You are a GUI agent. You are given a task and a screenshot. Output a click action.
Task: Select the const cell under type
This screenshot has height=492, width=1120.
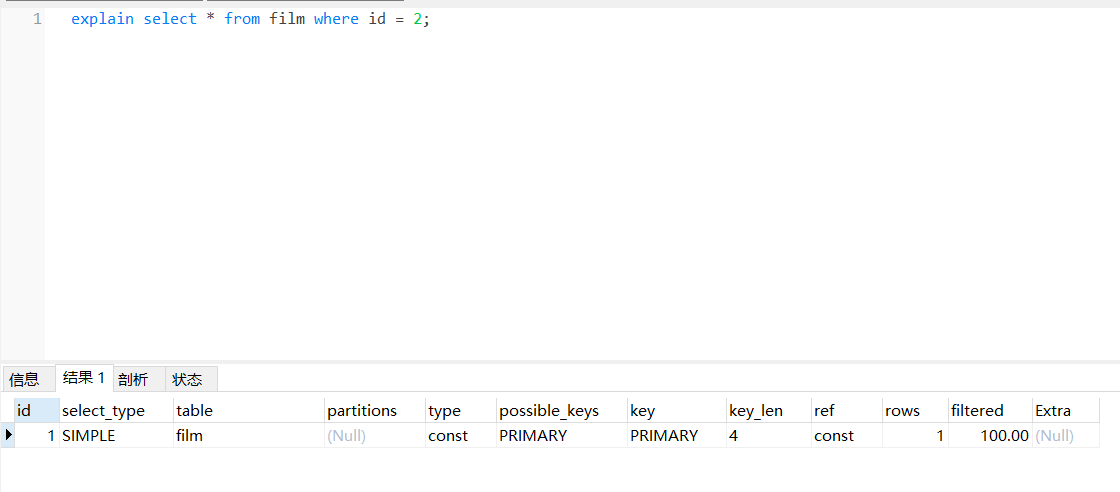tap(461, 436)
